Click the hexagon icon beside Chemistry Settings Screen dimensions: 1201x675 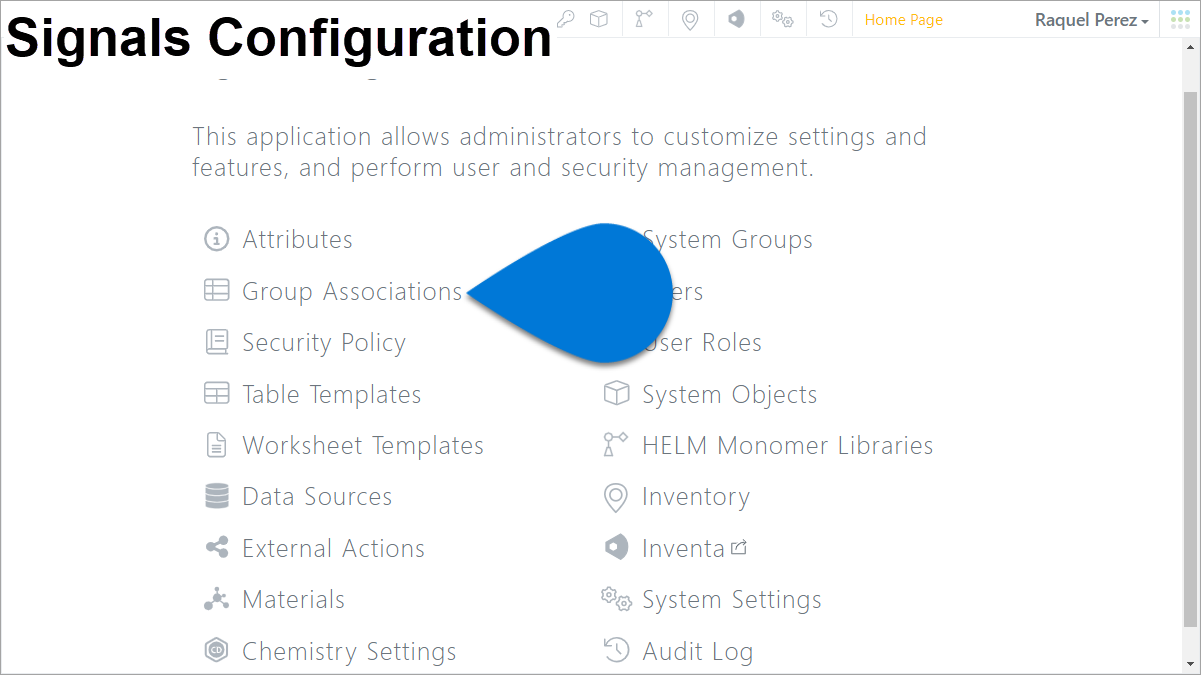coord(216,651)
